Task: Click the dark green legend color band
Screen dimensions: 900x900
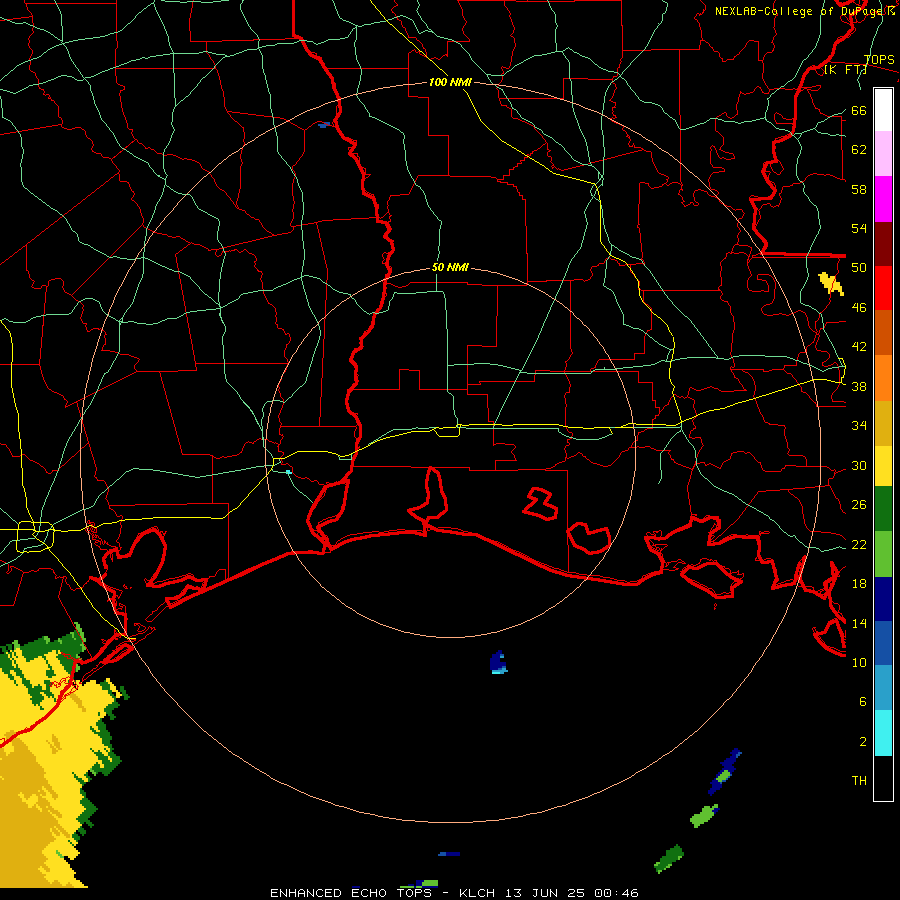Action: pyautogui.click(x=883, y=509)
